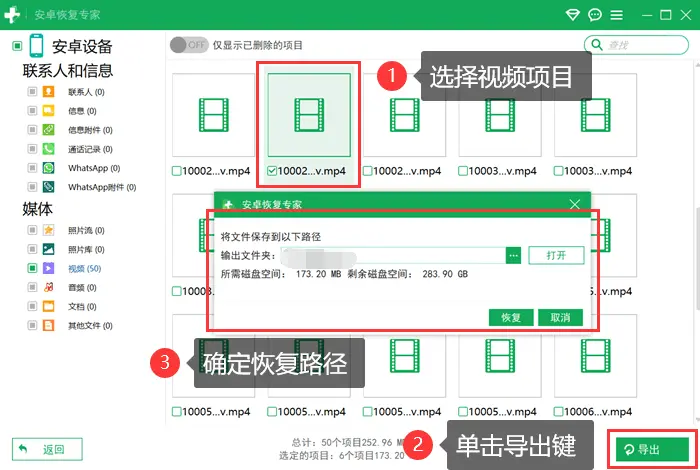Check the Contacts (联系人) checkbox
The height and width of the screenshot is (470, 700).
[32, 92]
